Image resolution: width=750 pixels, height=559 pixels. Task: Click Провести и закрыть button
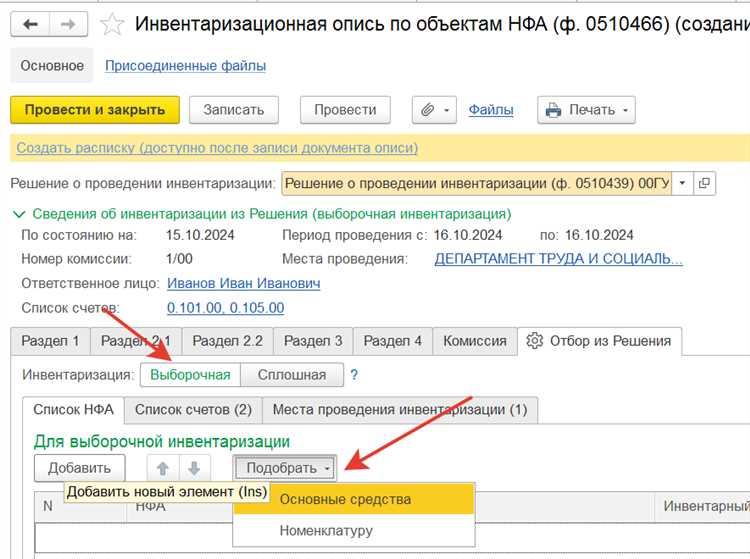tap(95, 110)
